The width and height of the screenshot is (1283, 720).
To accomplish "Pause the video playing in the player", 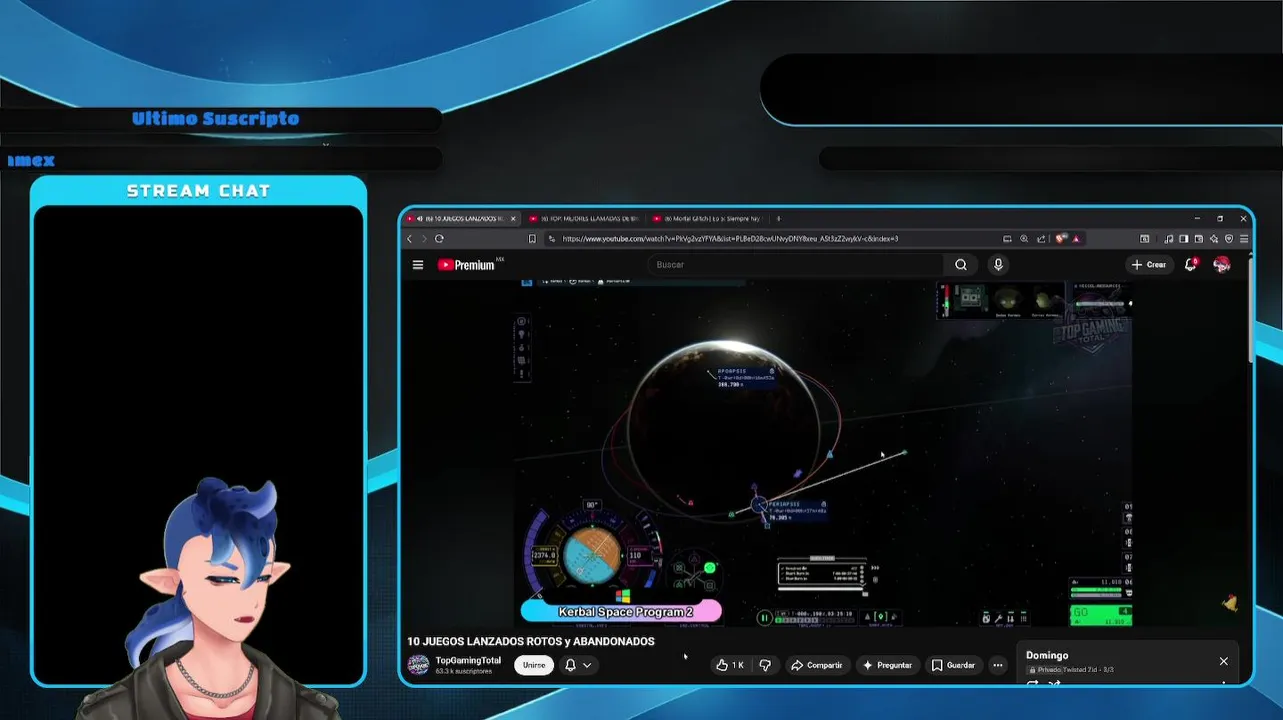I will click(764, 618).
